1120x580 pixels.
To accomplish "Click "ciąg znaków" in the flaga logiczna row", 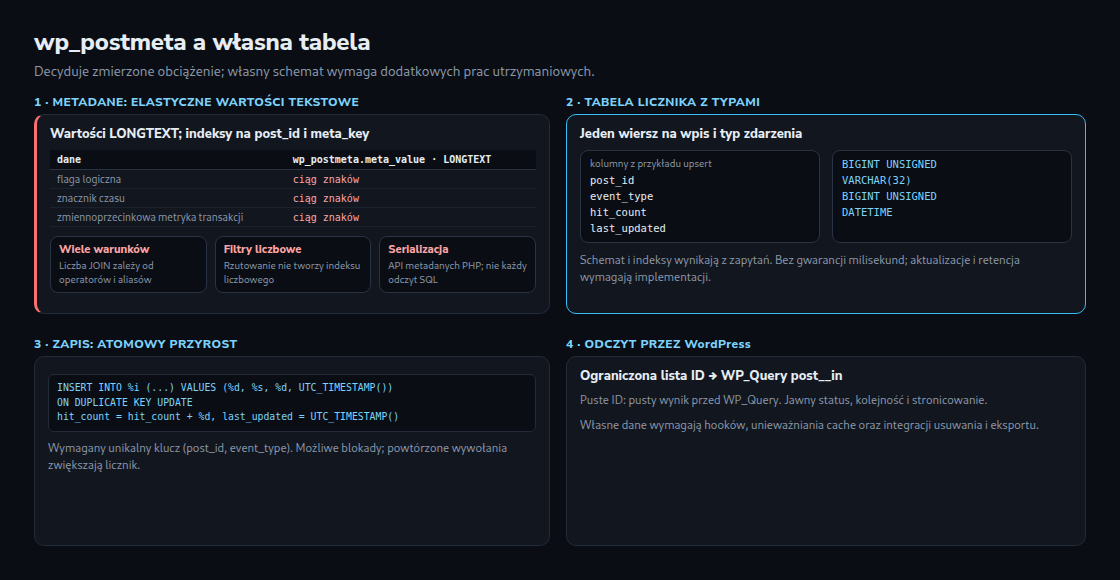I will tap(326, 179).
